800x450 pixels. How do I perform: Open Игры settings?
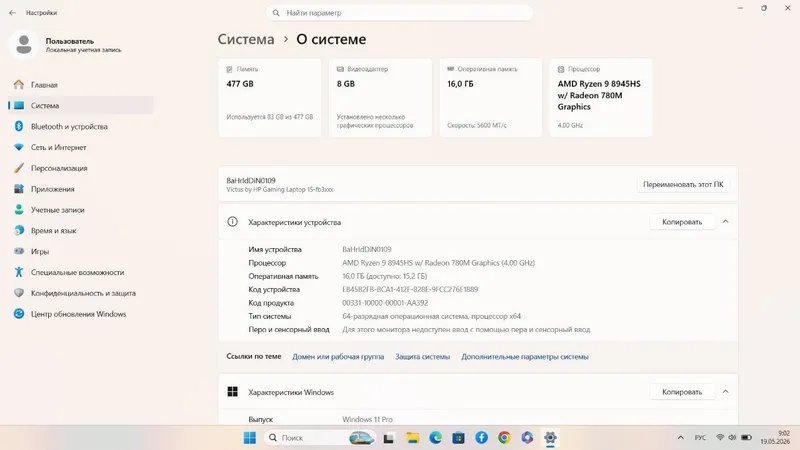coord(82,252)
